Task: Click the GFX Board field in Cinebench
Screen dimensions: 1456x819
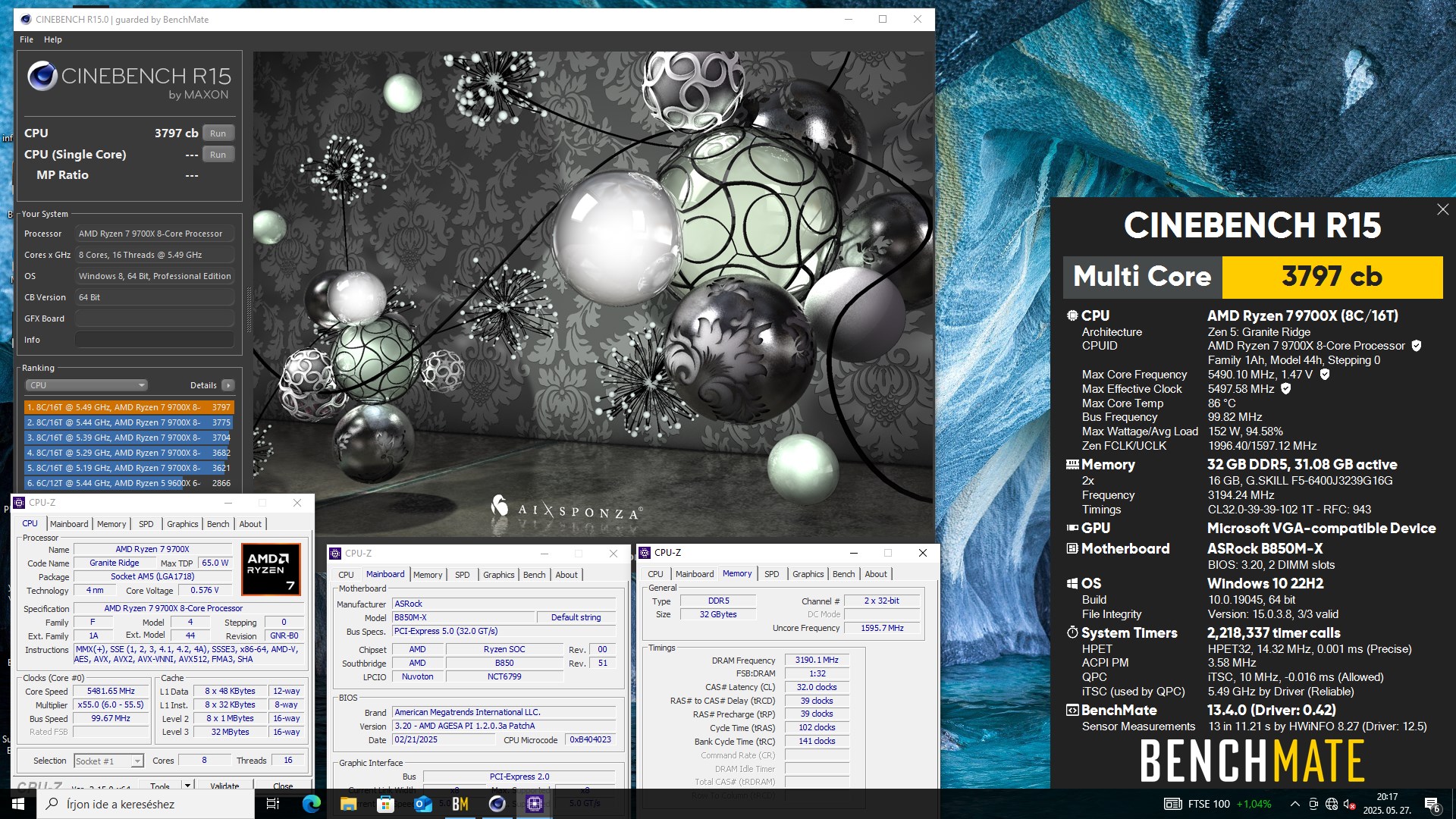Action: [x=154, y=318]
